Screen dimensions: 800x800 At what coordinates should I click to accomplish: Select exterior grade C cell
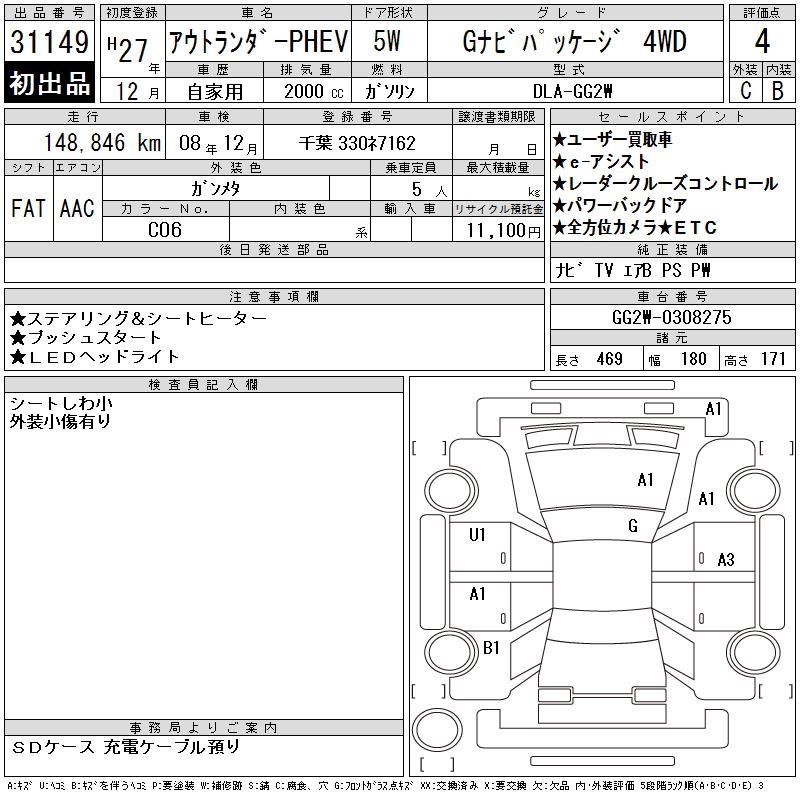[745, 91]
